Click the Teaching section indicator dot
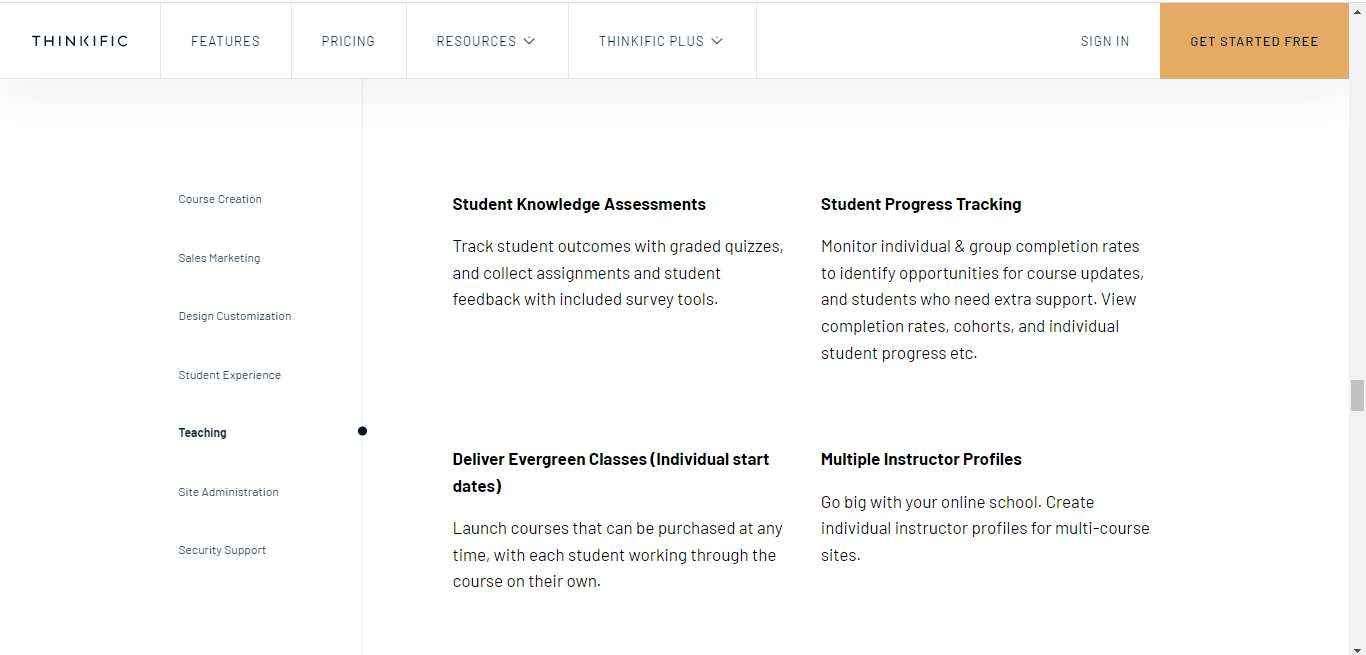 (362, 431)
